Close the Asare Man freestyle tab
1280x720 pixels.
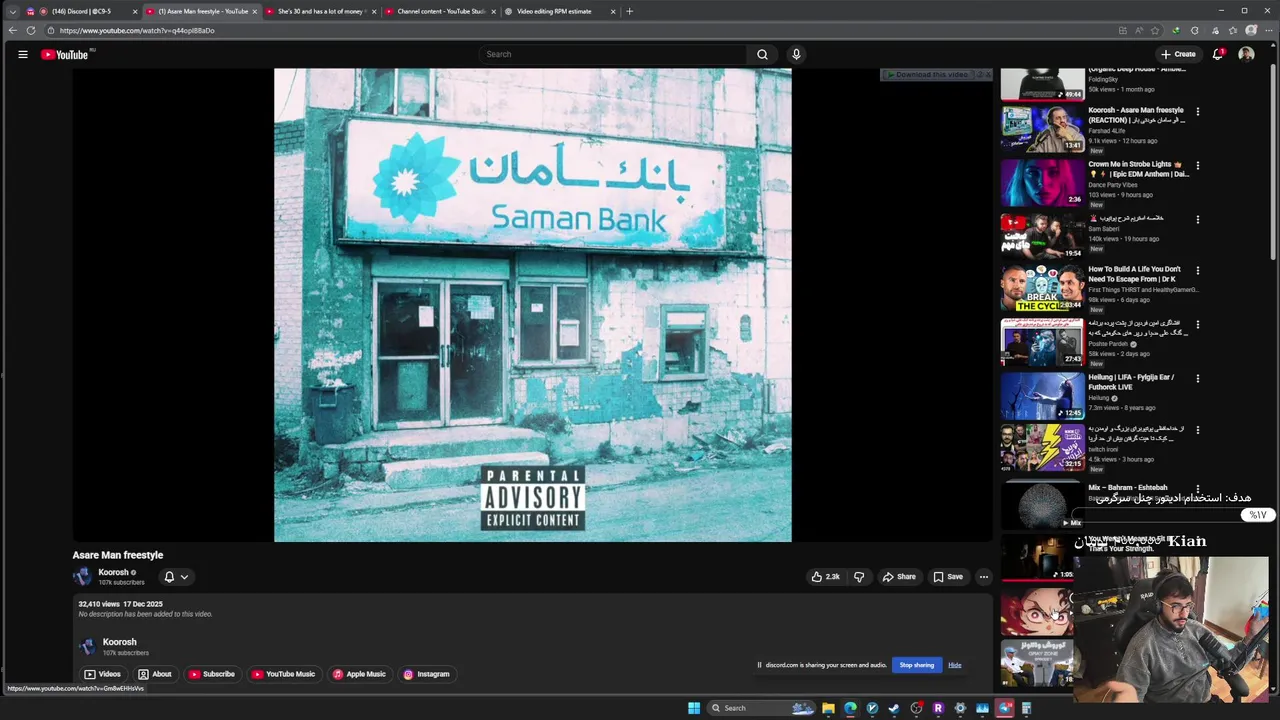[x=254, y=11]
